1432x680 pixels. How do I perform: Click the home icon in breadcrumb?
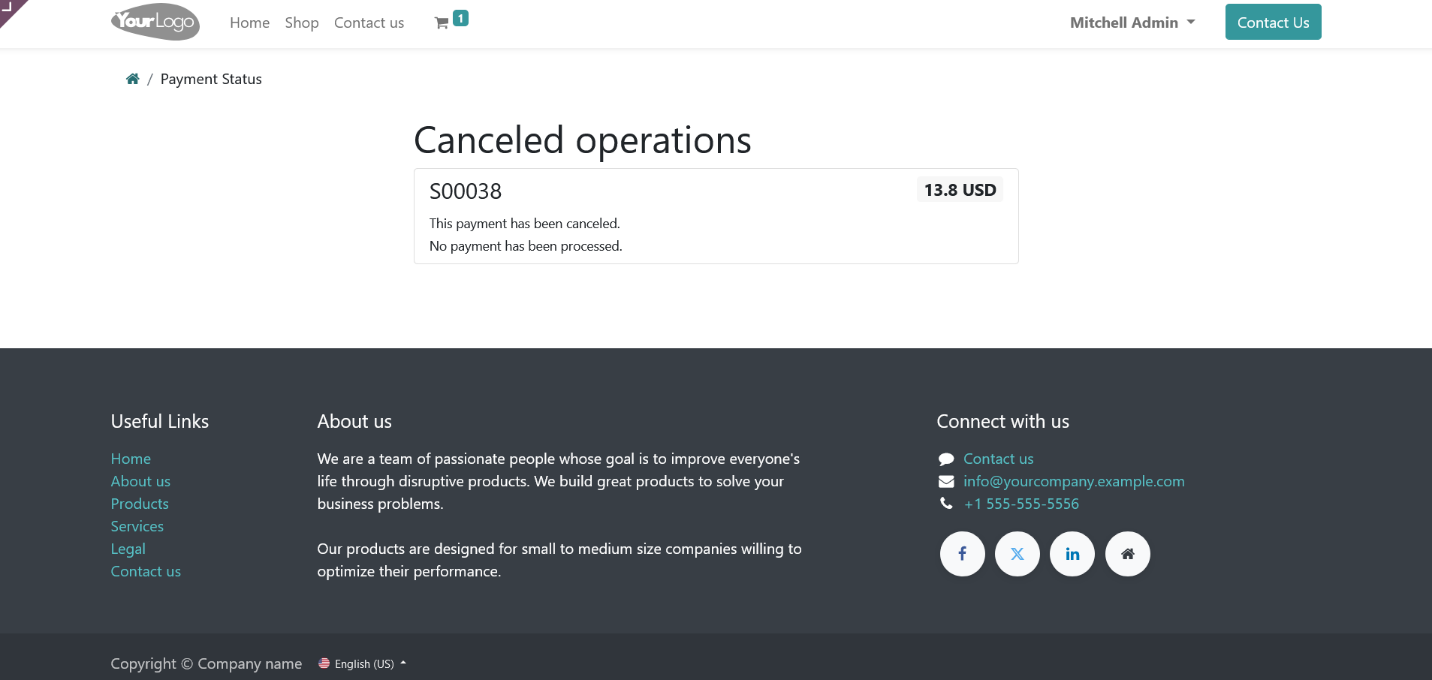132,79
